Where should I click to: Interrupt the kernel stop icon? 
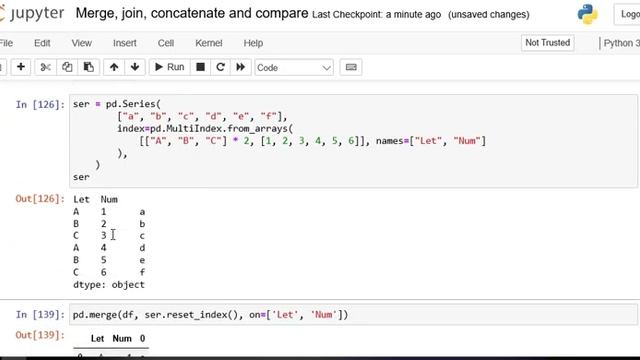pos(200,67)
